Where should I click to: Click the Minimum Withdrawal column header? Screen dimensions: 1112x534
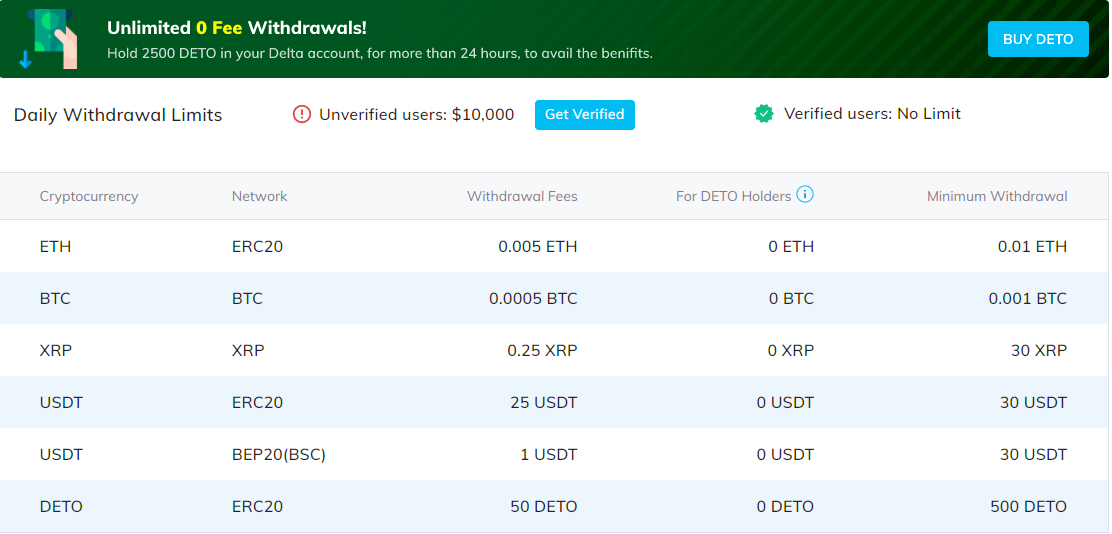[x=996, y=196]
